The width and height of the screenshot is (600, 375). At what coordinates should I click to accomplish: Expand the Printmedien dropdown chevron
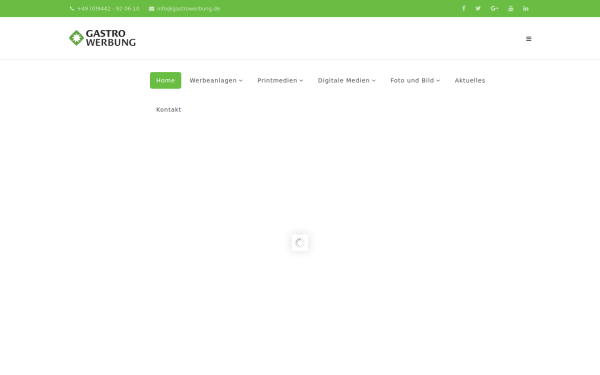coord(302,81)
